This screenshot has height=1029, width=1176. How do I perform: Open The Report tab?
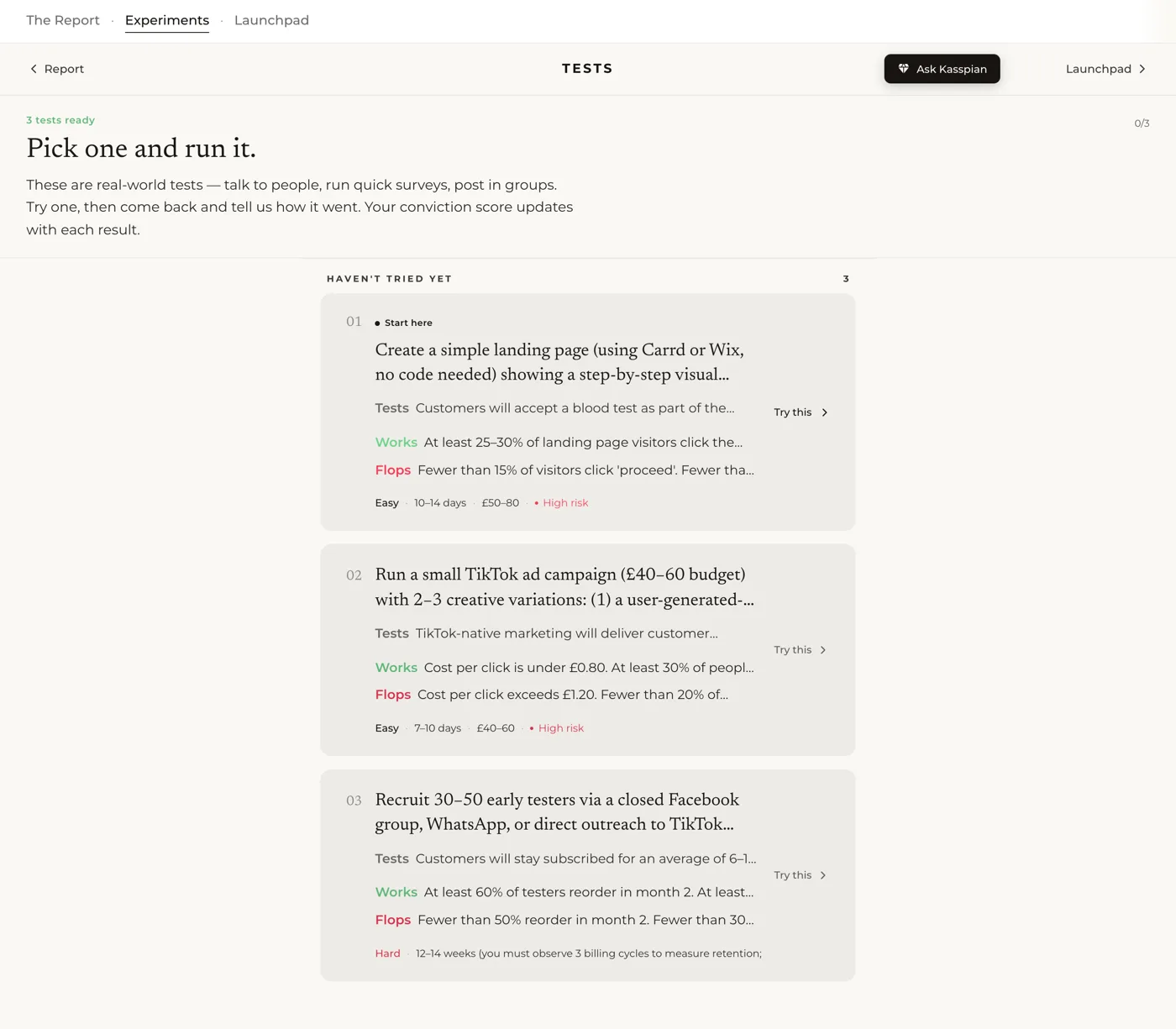click(x=63, y=20)
